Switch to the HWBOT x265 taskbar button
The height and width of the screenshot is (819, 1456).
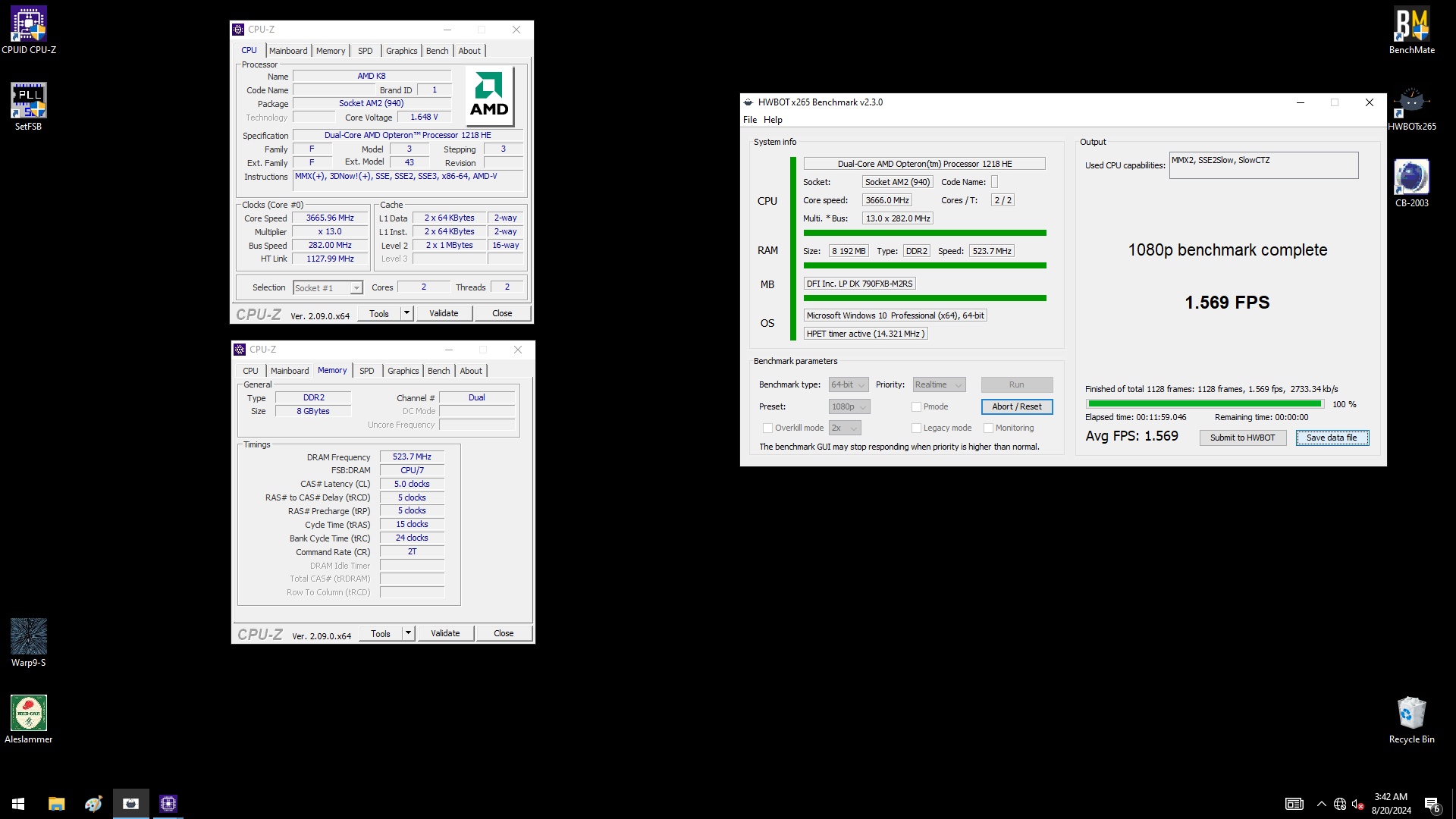coord(130,804)
